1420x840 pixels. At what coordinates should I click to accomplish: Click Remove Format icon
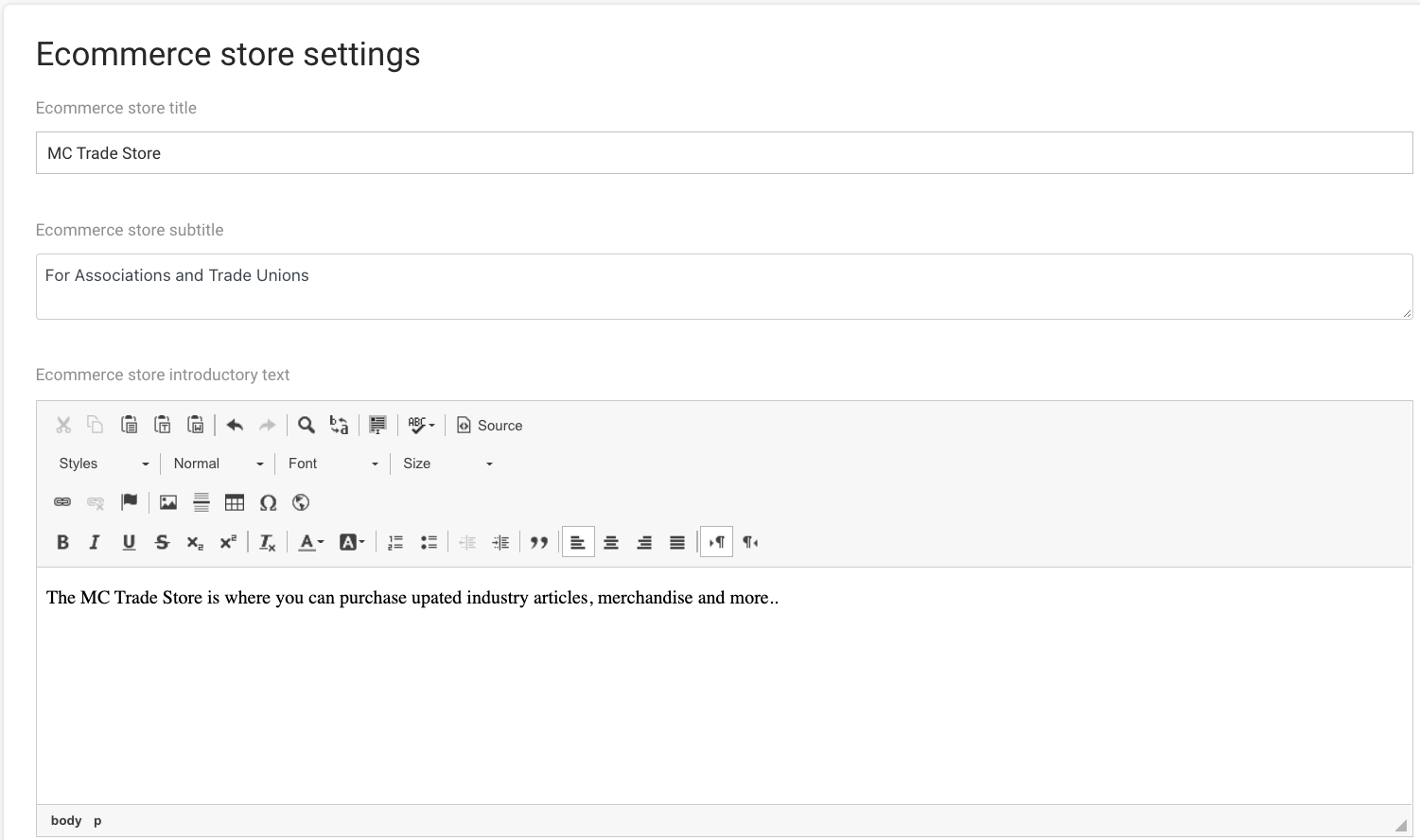(268, 542)
